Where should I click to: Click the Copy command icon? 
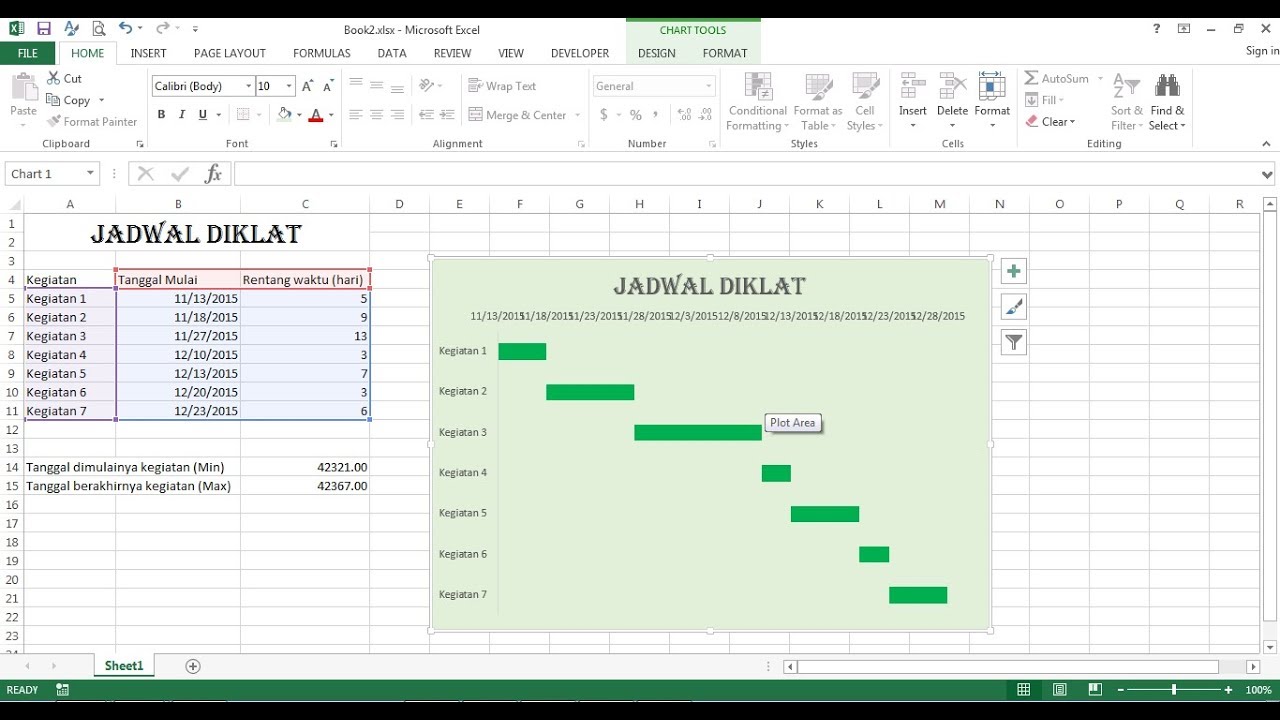(x=54, y=100)
